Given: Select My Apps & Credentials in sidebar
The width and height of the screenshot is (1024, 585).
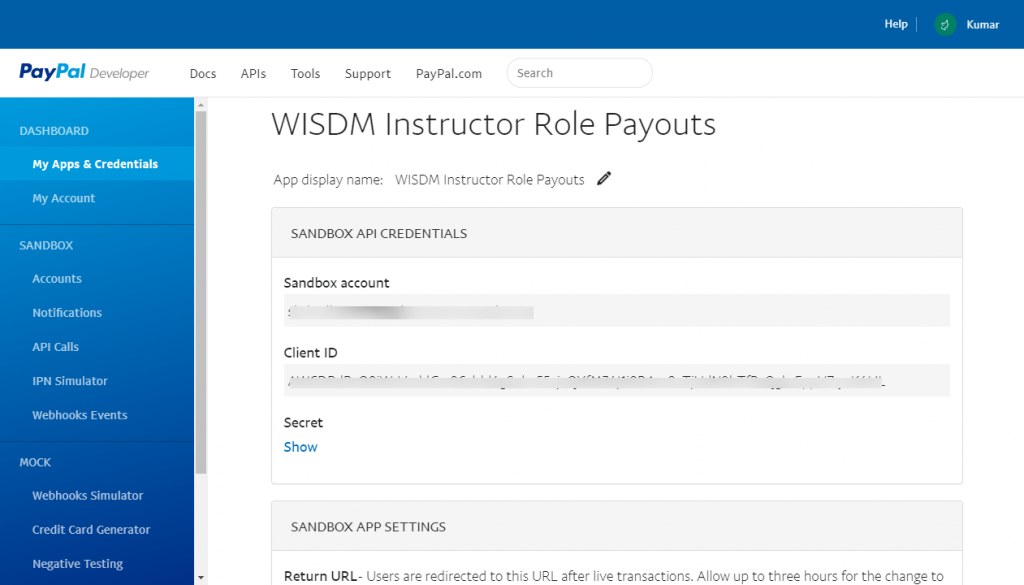Looking at the screenshot, I should [x=95, y=164].
